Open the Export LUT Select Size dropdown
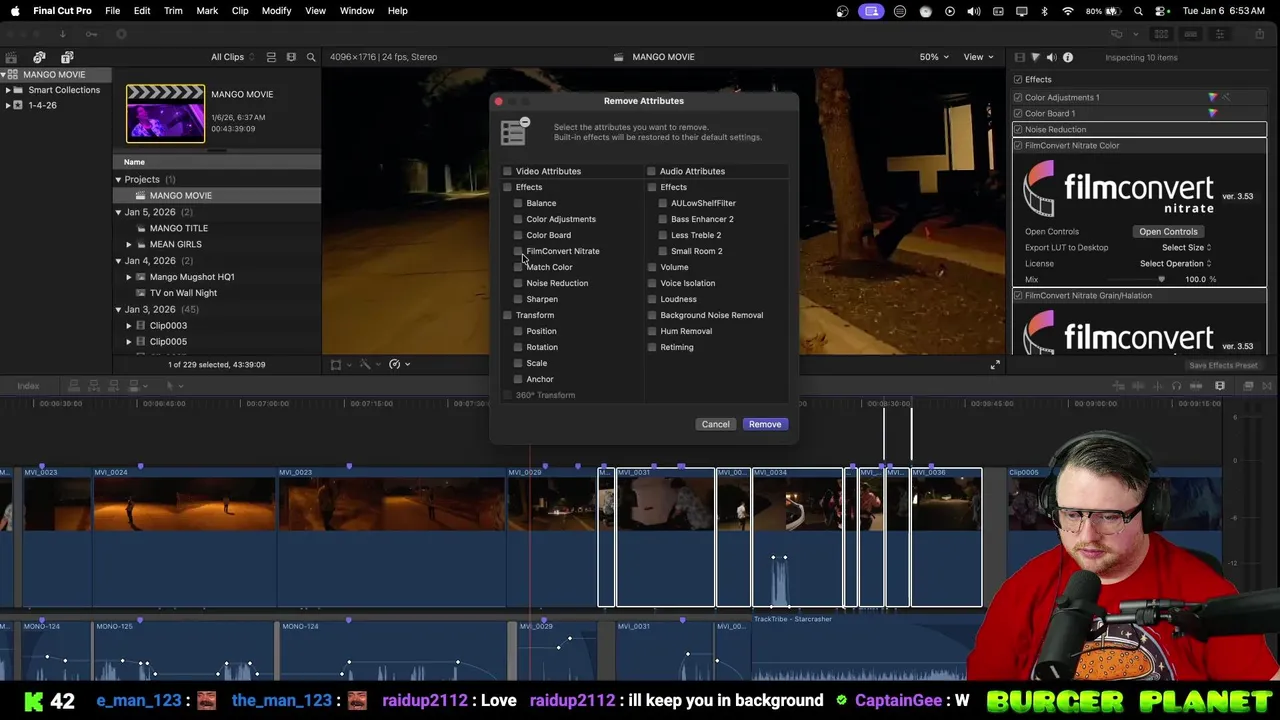Image resolution: width=1280 pixels, height=720 pixels. pos(1186,247)
